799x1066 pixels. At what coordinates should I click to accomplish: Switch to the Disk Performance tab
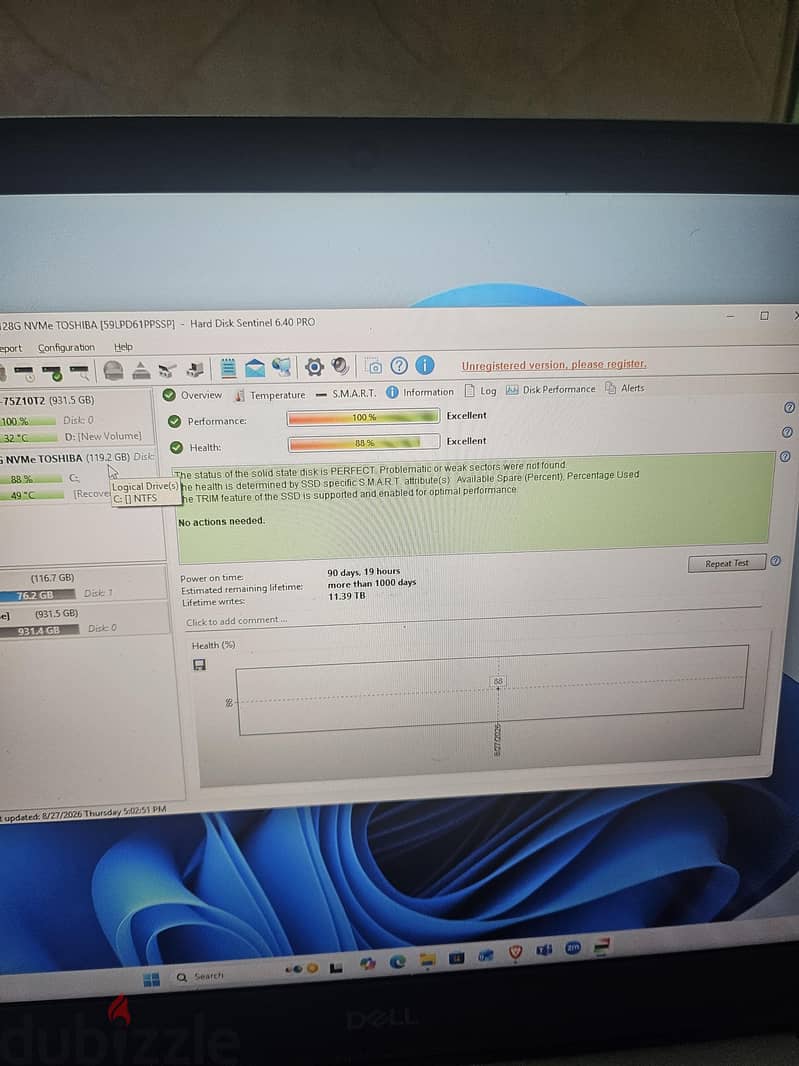[x=550, y=390]
